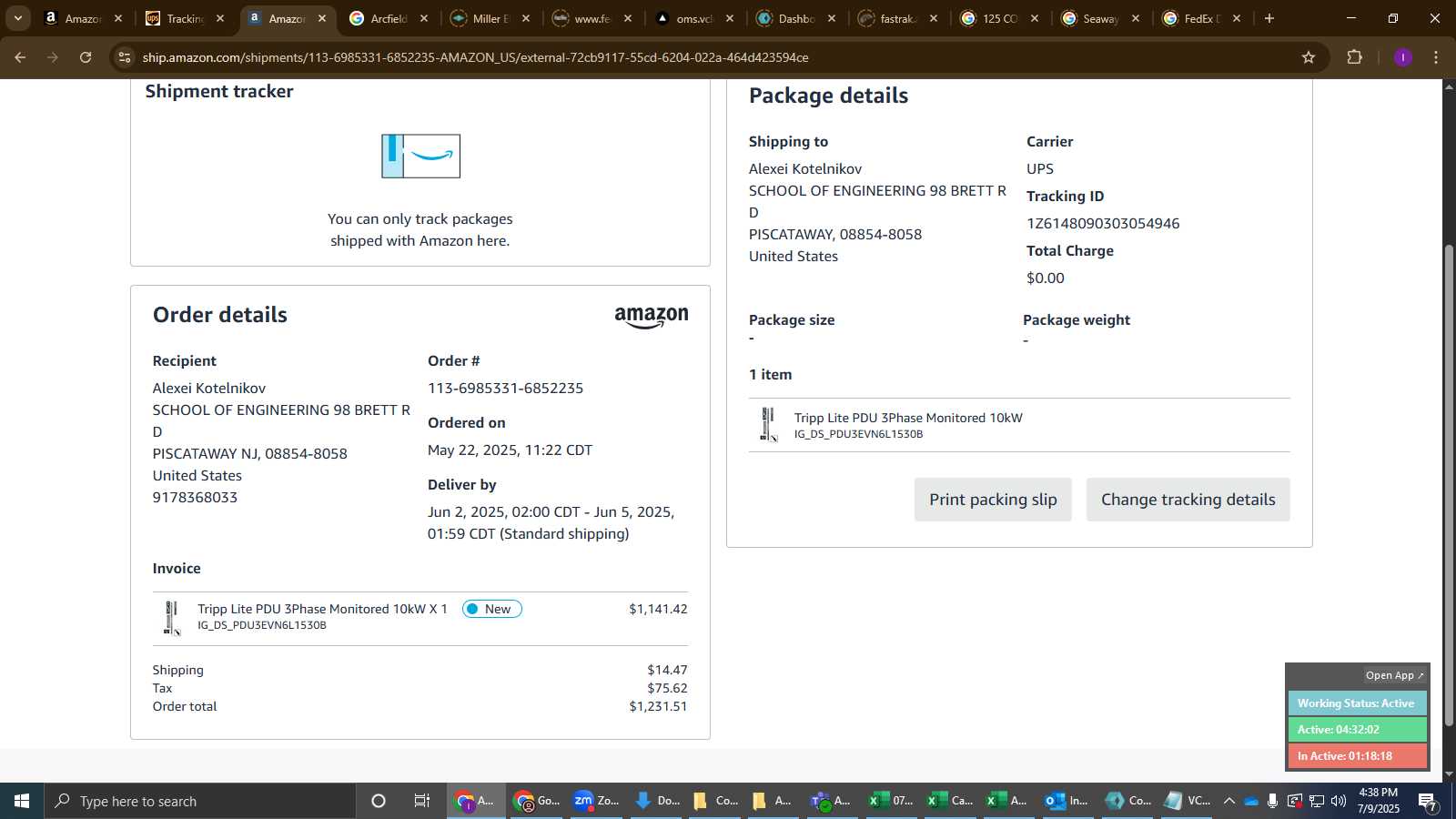The image size is (1456, 819).
Task: Click the phone number 9178368033
Action: (x=195, y=498)
